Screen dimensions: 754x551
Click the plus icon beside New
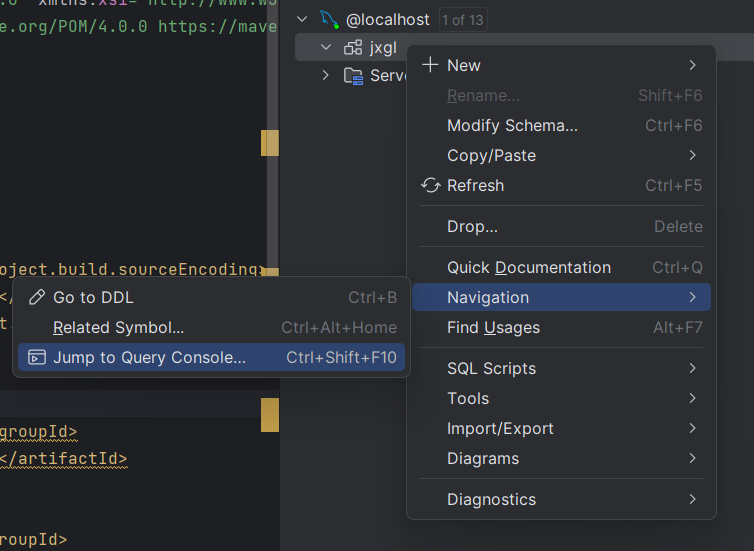[x=430, y=64]
